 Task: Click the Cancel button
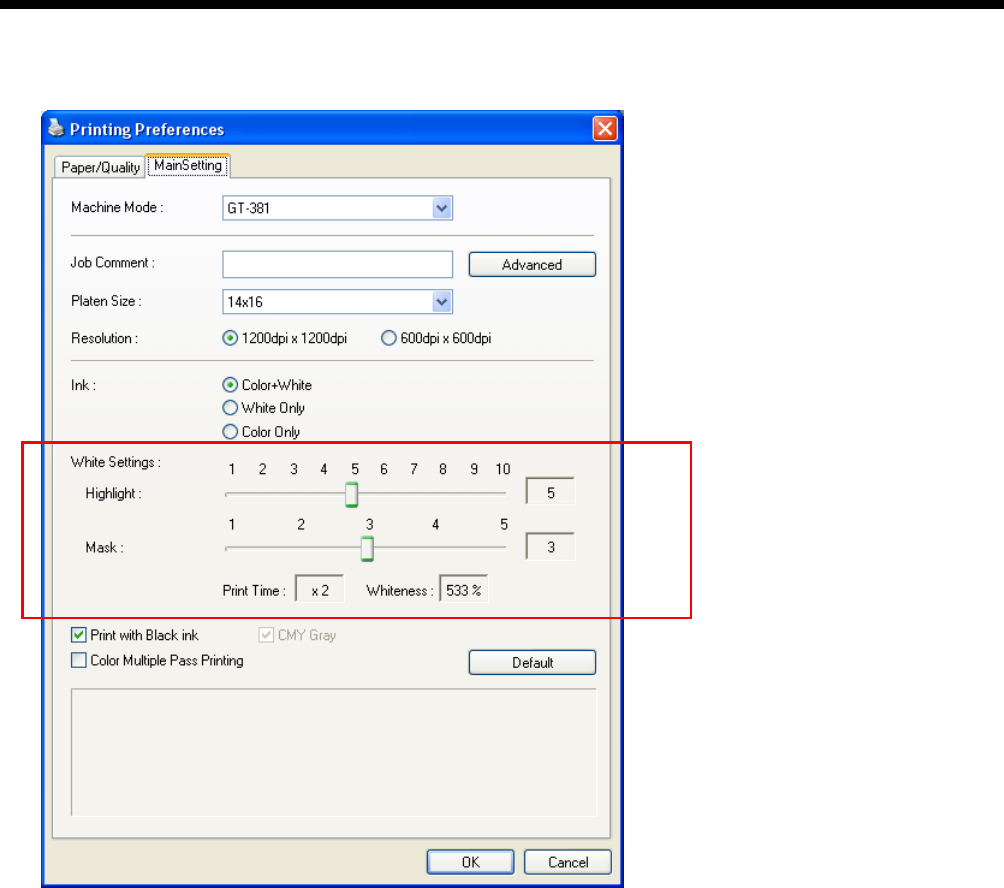(x=567, y=862)
